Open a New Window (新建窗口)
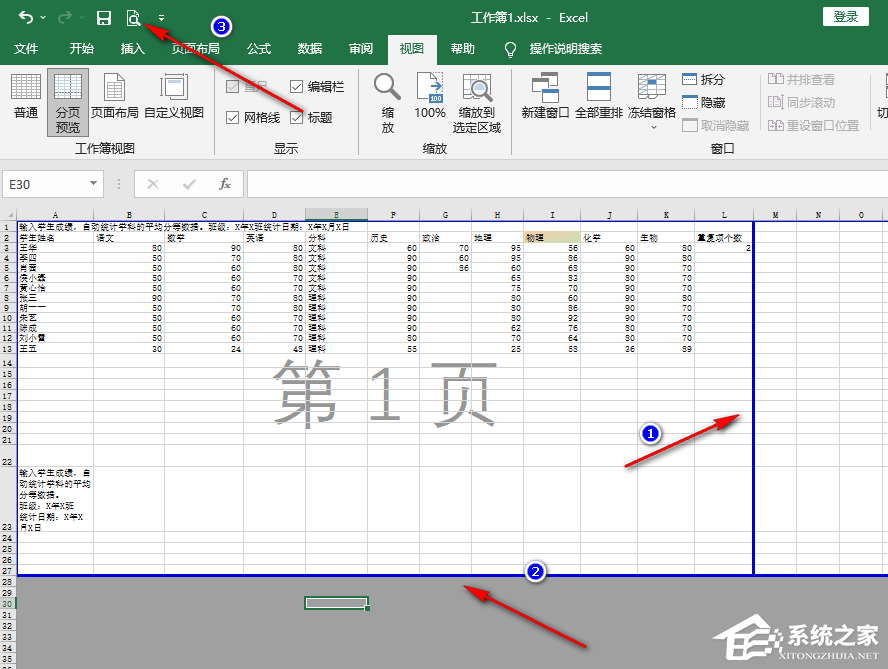 (x=545, y=96)
